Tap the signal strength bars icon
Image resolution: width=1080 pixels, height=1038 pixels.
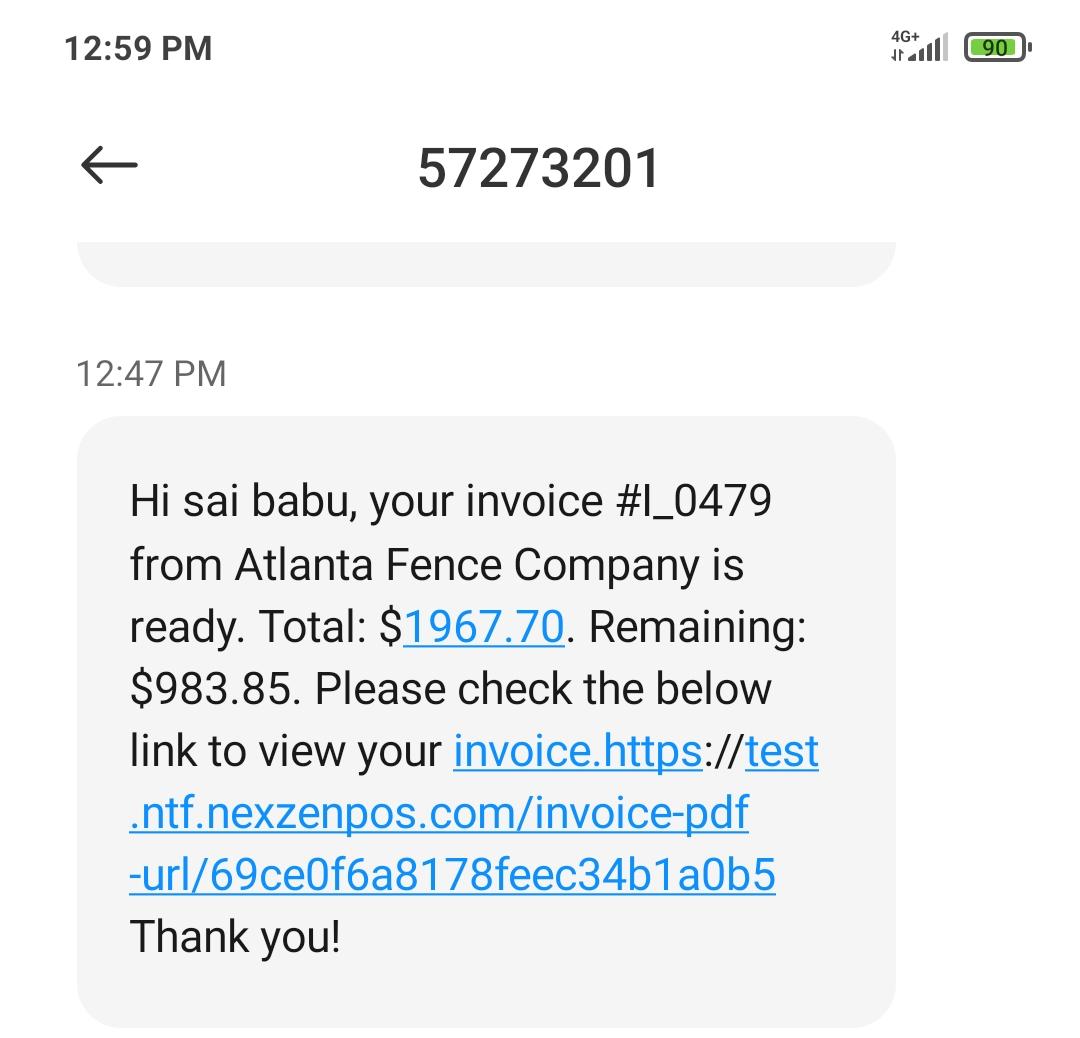[930, 48]
